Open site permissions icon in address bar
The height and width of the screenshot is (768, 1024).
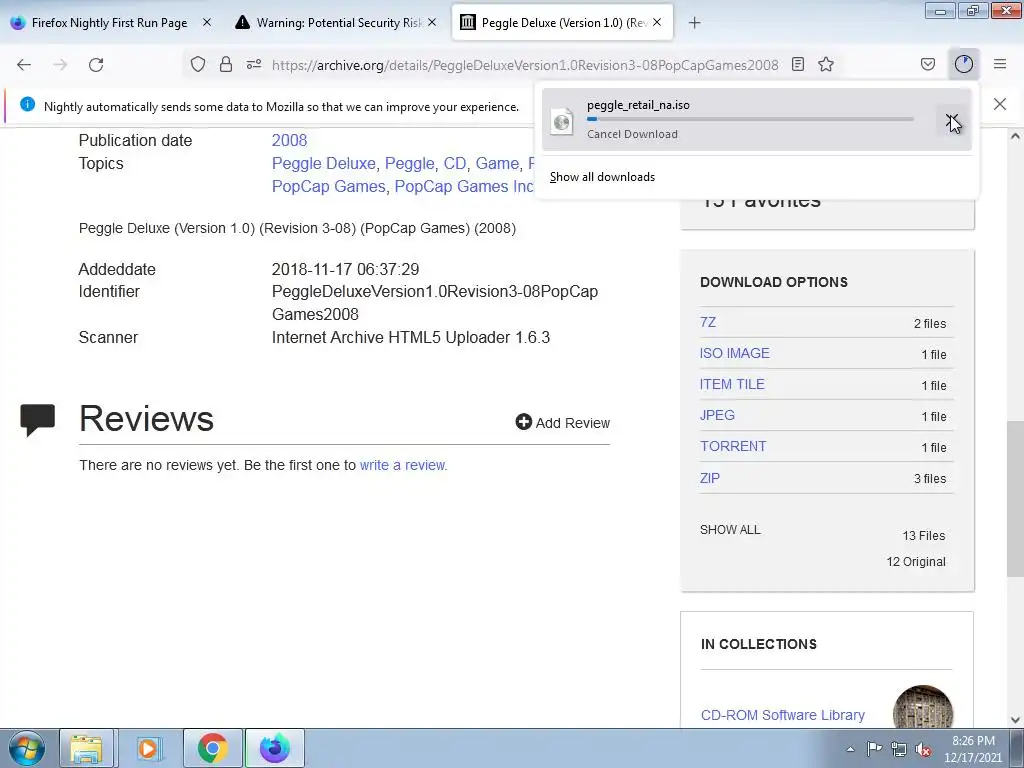pyautogui.click(x=254, y=64)
